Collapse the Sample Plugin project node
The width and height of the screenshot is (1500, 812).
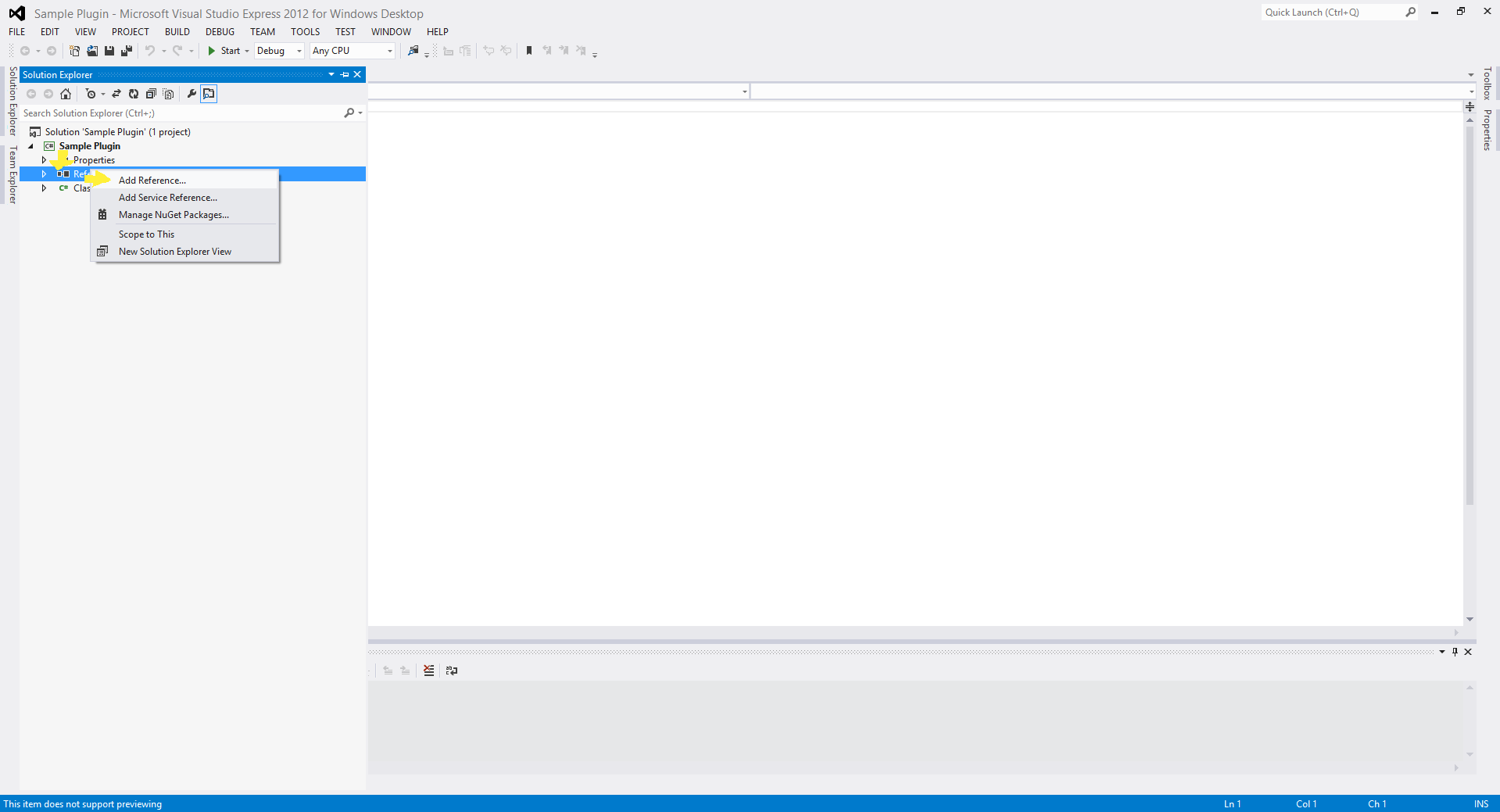pyautogui.click(x=31, y=146)
